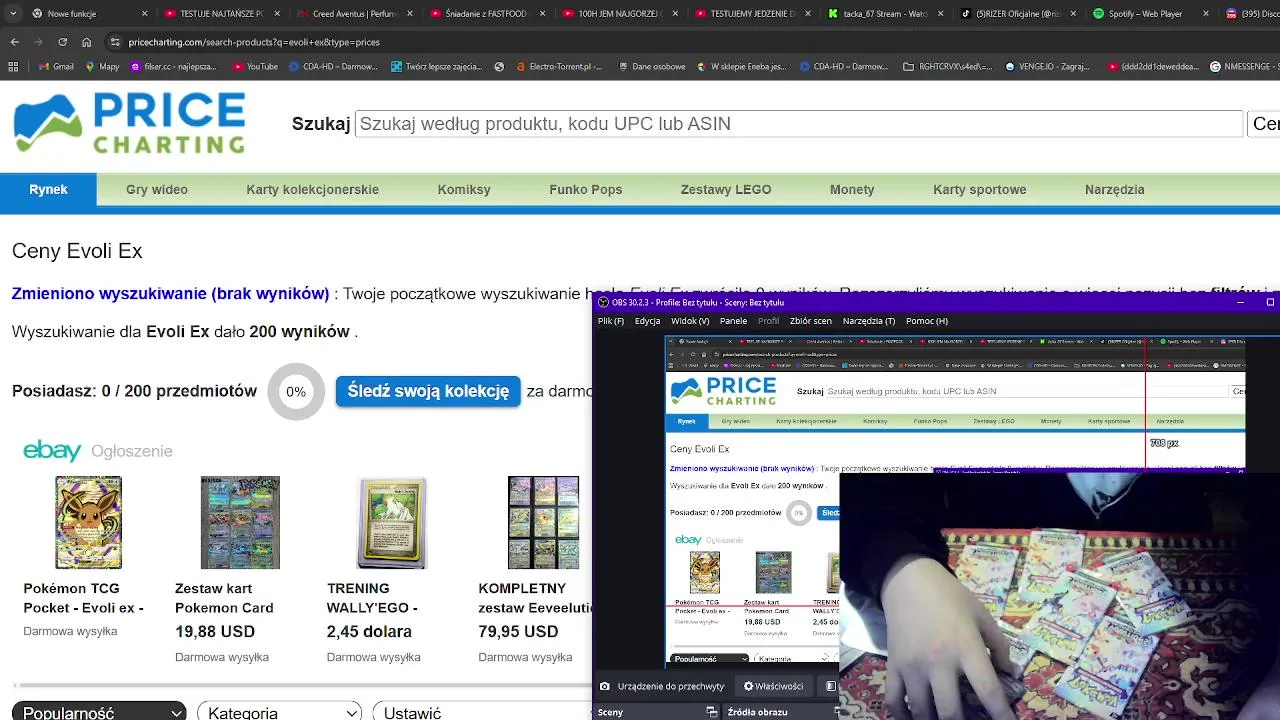1280x720 pixels.
Task: Open Gmail bookmark
Action: pyautogui.click(x=56, y=67)
